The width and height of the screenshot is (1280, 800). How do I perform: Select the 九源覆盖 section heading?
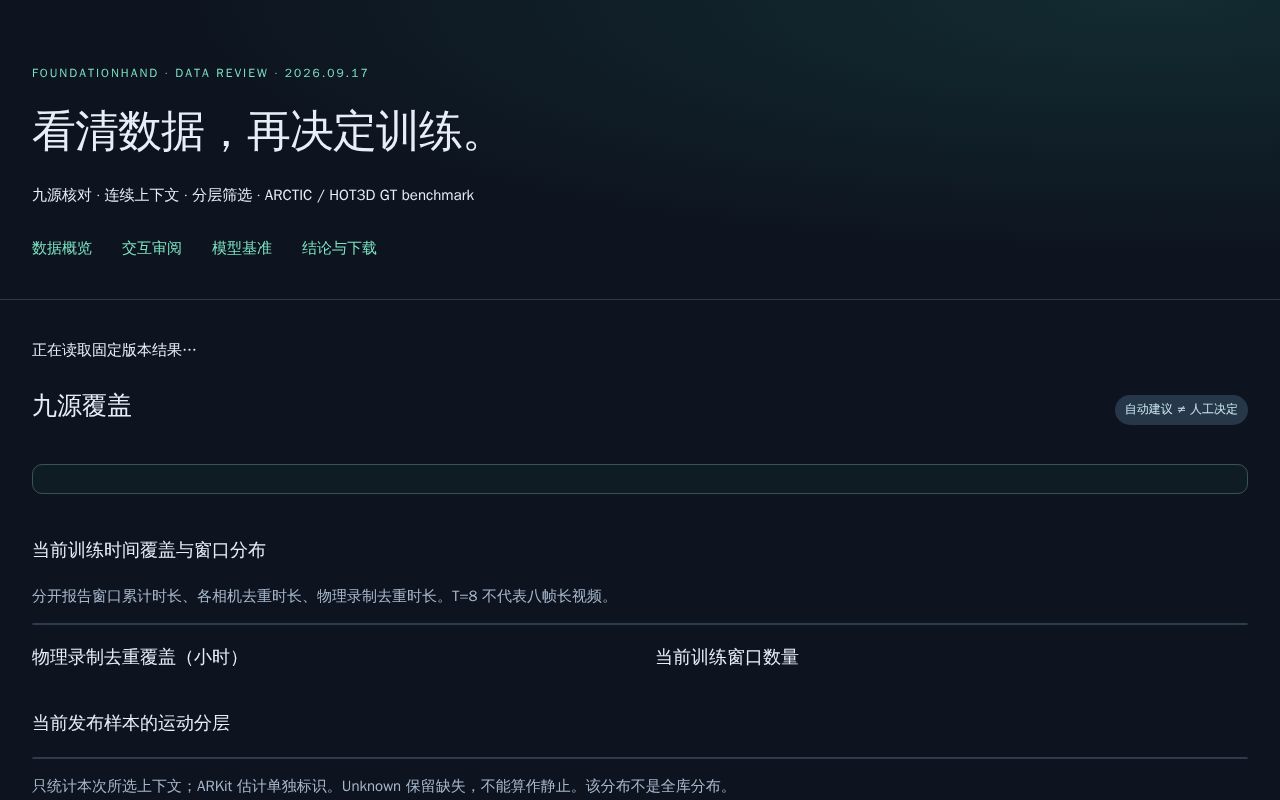click(82, 406)
